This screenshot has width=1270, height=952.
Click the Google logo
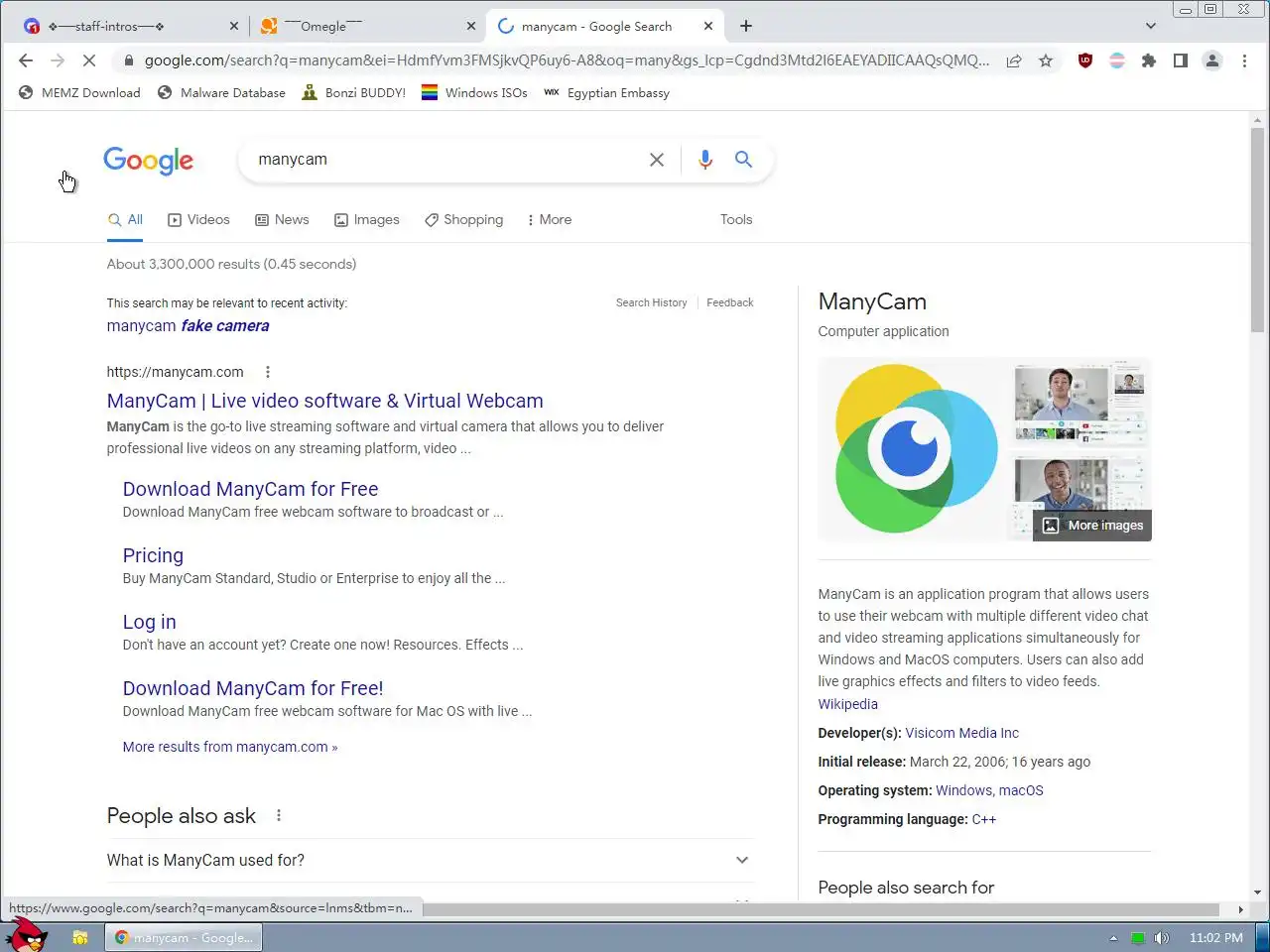point(149,161)
